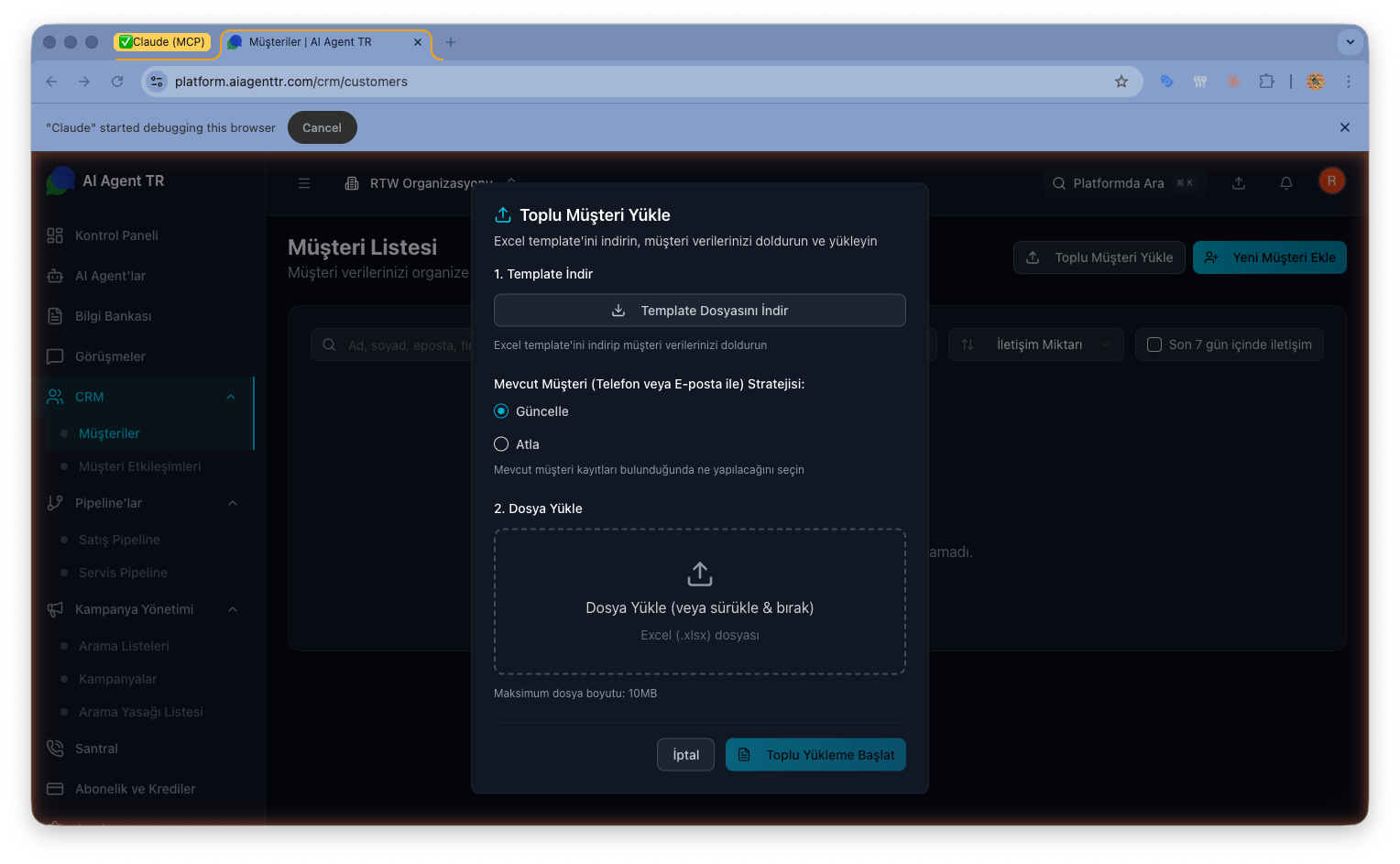Open the browser Extensions puzzle icon
Screen dimensions: 1400x864
tap(1266, 82)
